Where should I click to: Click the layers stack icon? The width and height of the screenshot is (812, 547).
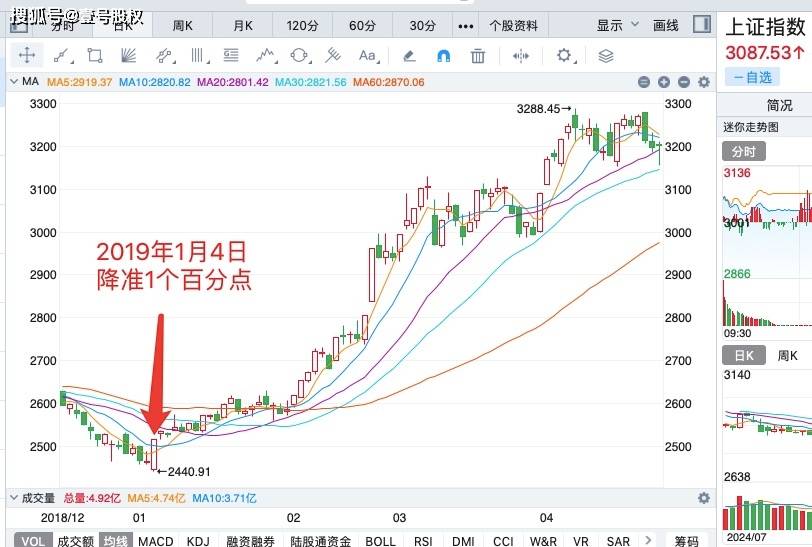pyautogui.click(x=605, y=56)
